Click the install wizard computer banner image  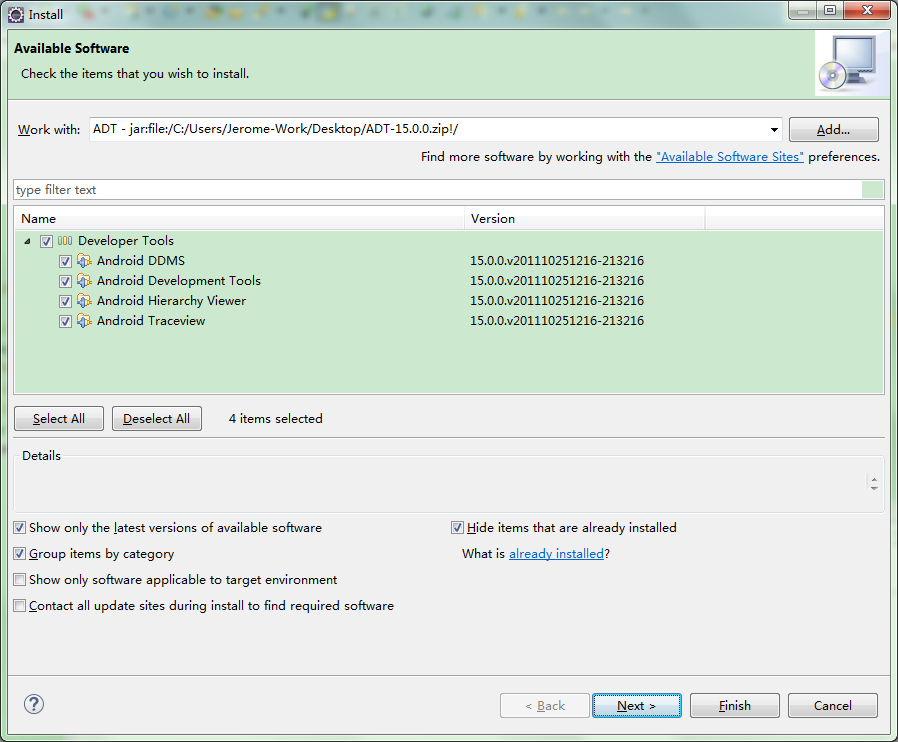[852, 63]
